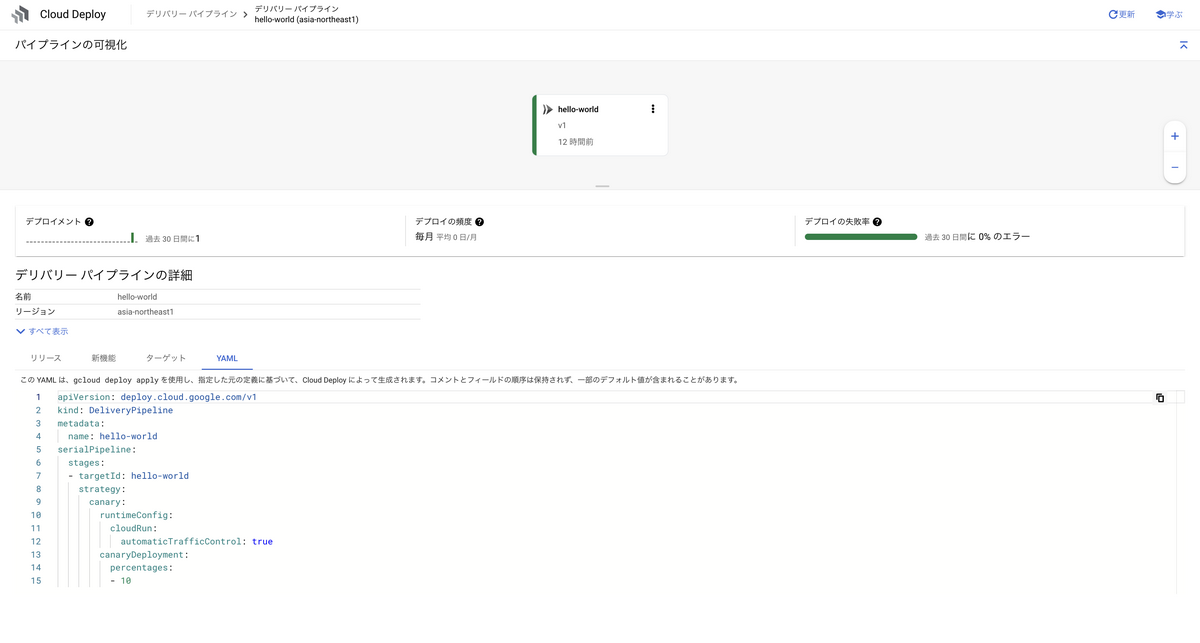The image size is (1200, 643).
Task: Click YAML line automaticTrafficControl: true
Action: click(196, 542)
